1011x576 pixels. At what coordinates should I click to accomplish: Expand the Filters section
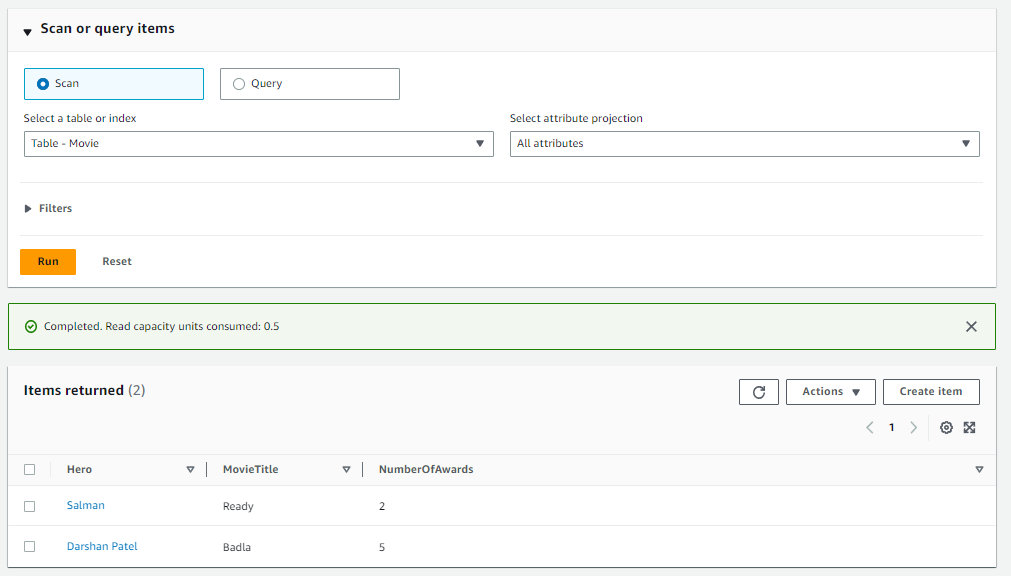click(48, 208)
